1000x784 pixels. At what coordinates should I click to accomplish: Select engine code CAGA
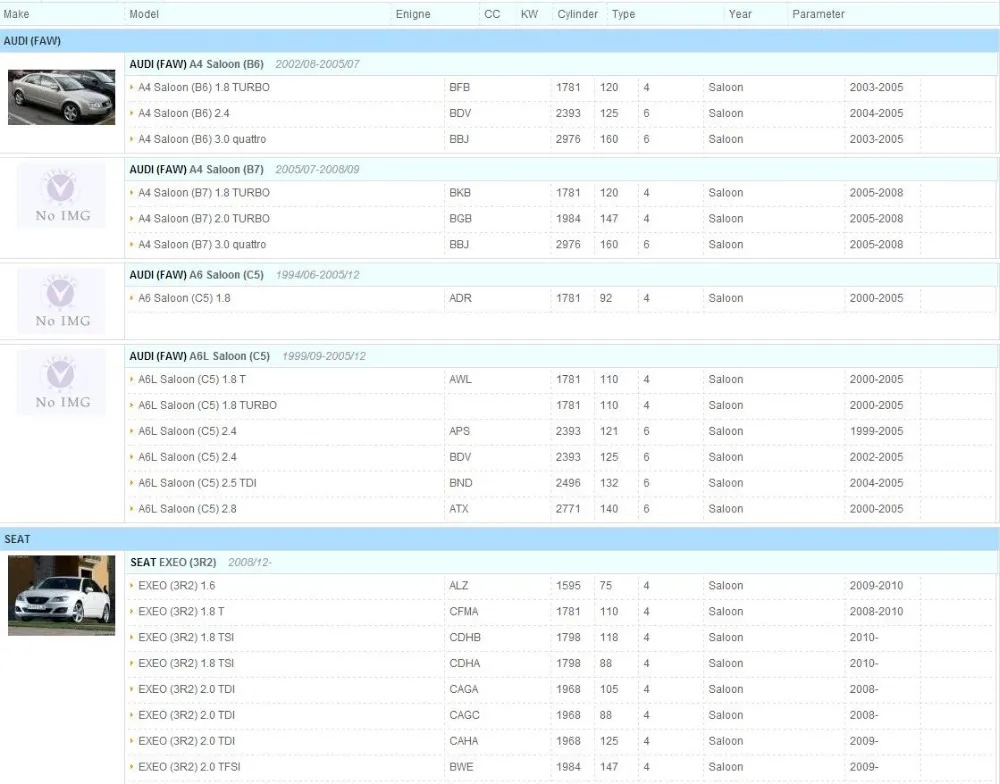[x=464, y=689]
